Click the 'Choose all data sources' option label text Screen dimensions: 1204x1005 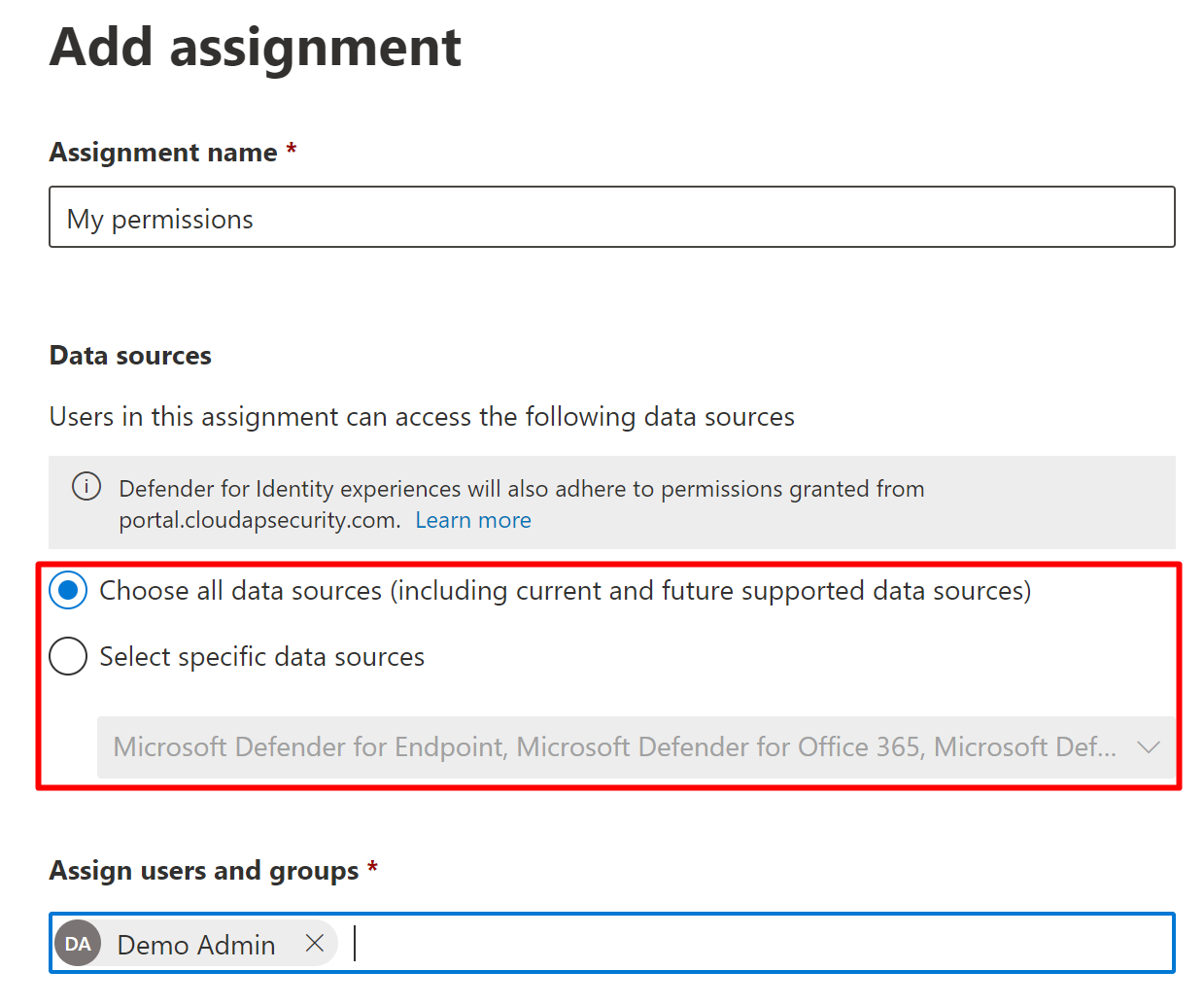[565, 591]
